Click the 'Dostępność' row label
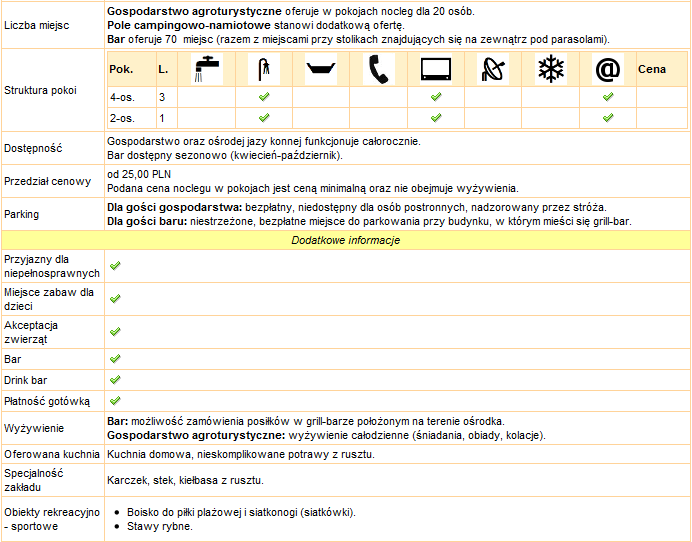 click(x=33, y=149)
